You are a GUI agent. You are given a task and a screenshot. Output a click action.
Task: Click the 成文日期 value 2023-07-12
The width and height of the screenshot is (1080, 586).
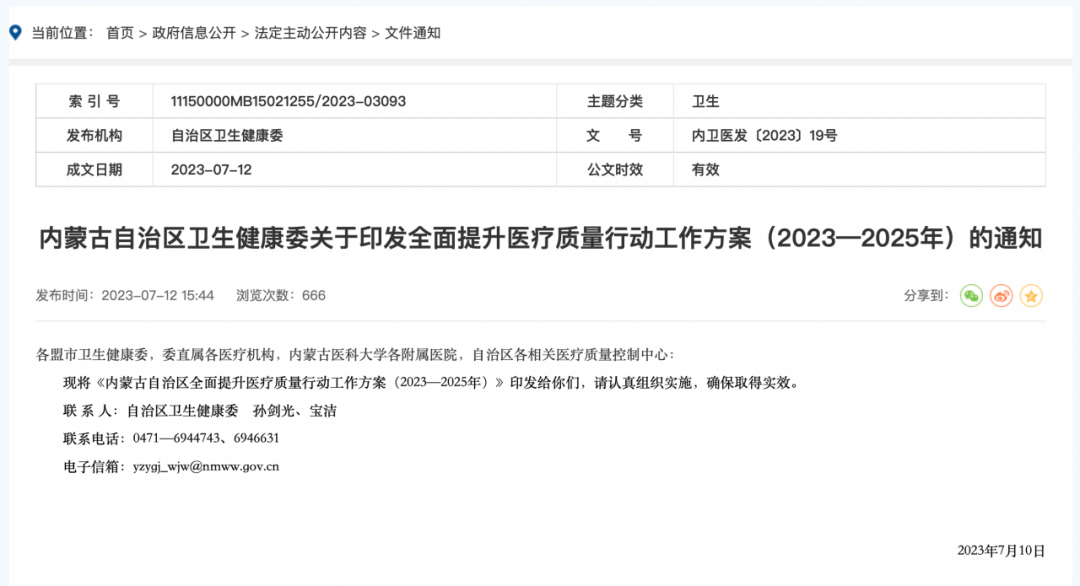click(x=211, y=170)
